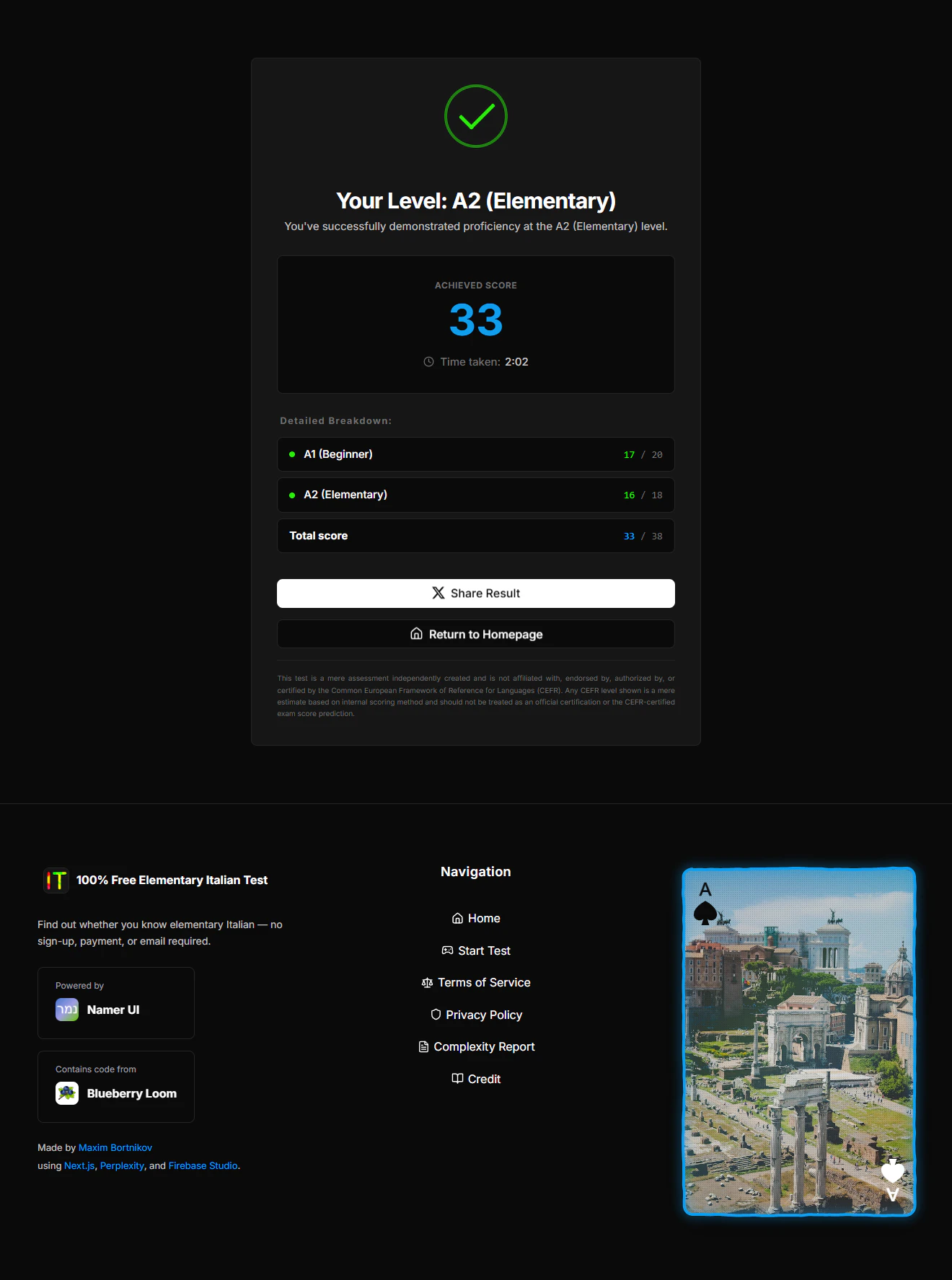This screenshot has width=952, height=1280.
Task: Open the Home navigation link
Action: pos(476,918)
